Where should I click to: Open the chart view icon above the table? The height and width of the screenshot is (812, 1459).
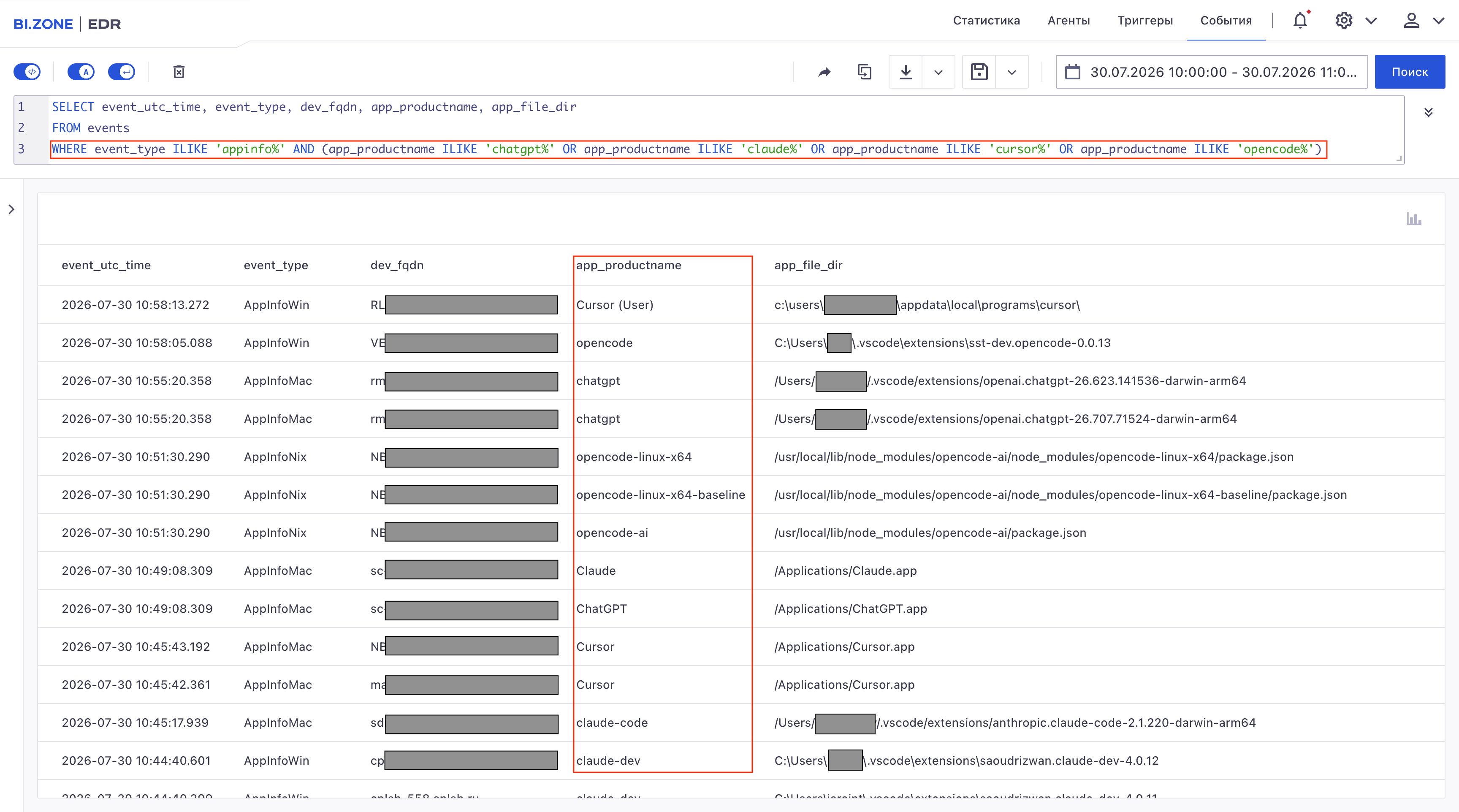[x=1414, y=219]
